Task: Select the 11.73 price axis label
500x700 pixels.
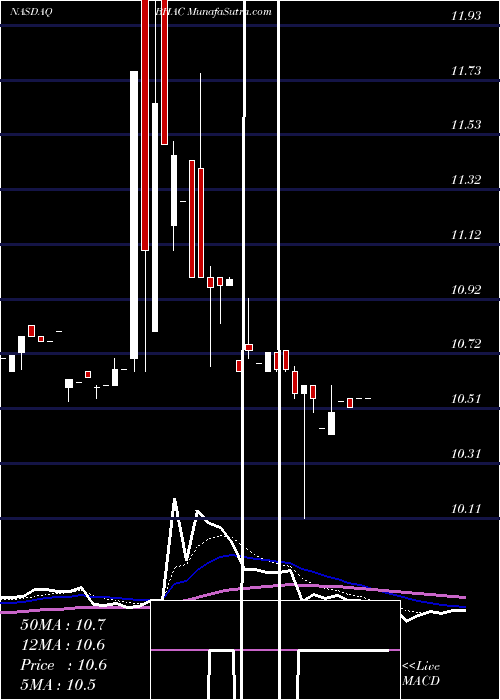Action: point(466,71)
